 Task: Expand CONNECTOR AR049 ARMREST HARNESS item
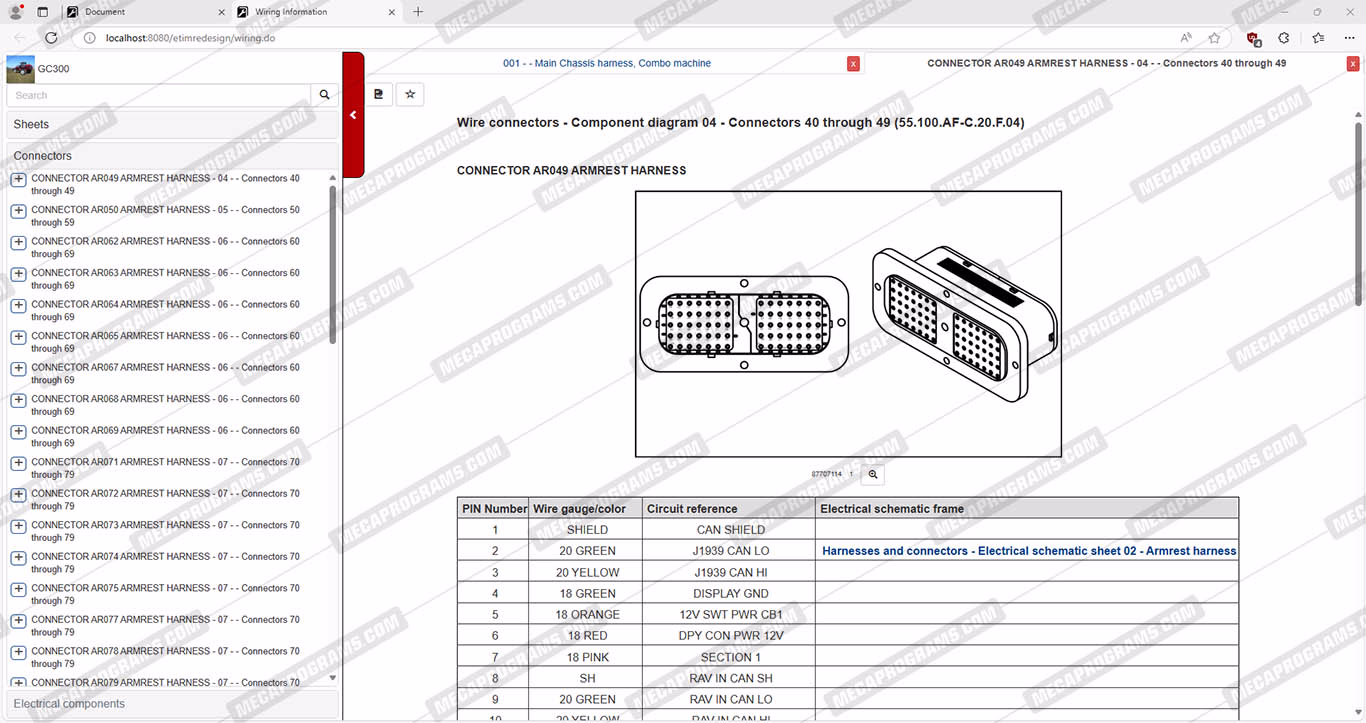pyautogui.click(x=18, y=180)
